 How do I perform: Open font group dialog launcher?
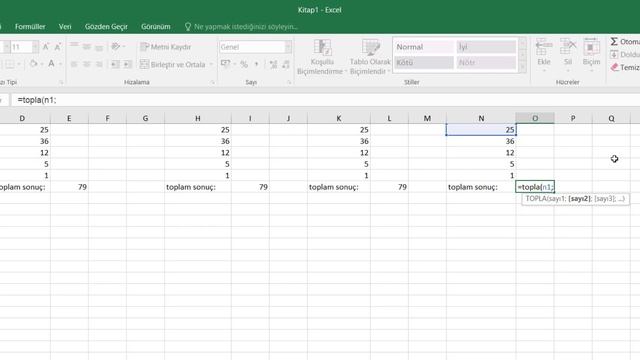click(61, 82)
